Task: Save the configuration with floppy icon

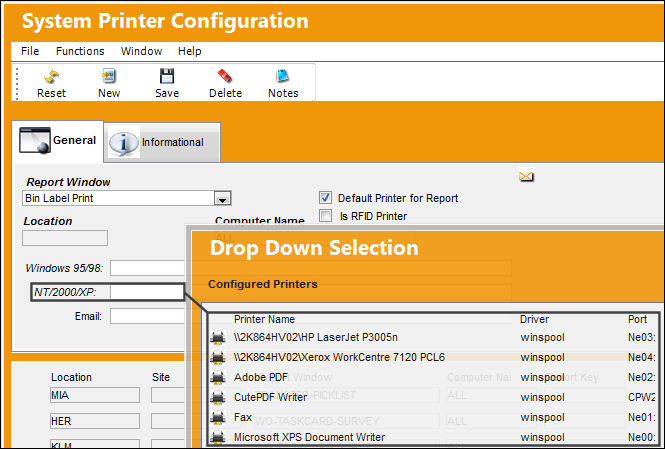Action: [167, 76]
